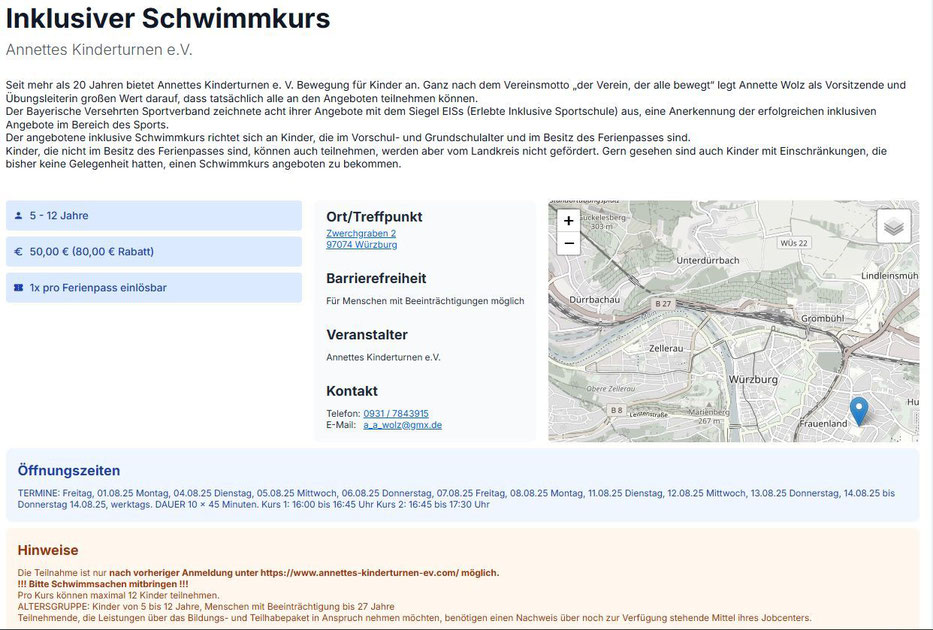Click the Barrierefreiheit heading
The width and height of the screenshot is (933, 630).
coord(376,278)
